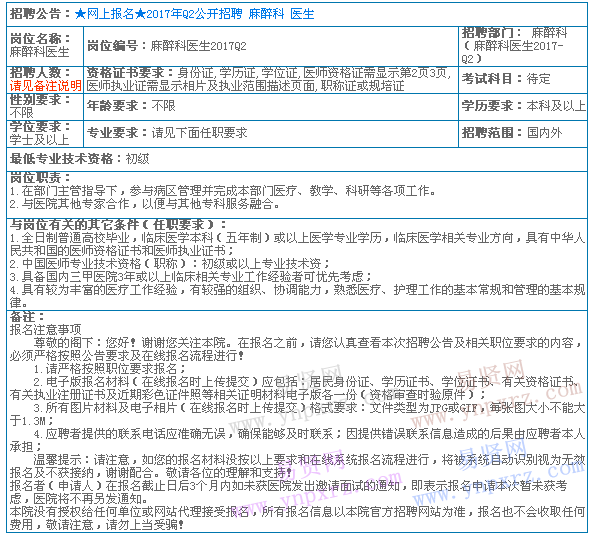Image resolution: width=595 pixels, height=540 pixels.
Task: Click the 温馨提示 paragraph
Action: 297,466
